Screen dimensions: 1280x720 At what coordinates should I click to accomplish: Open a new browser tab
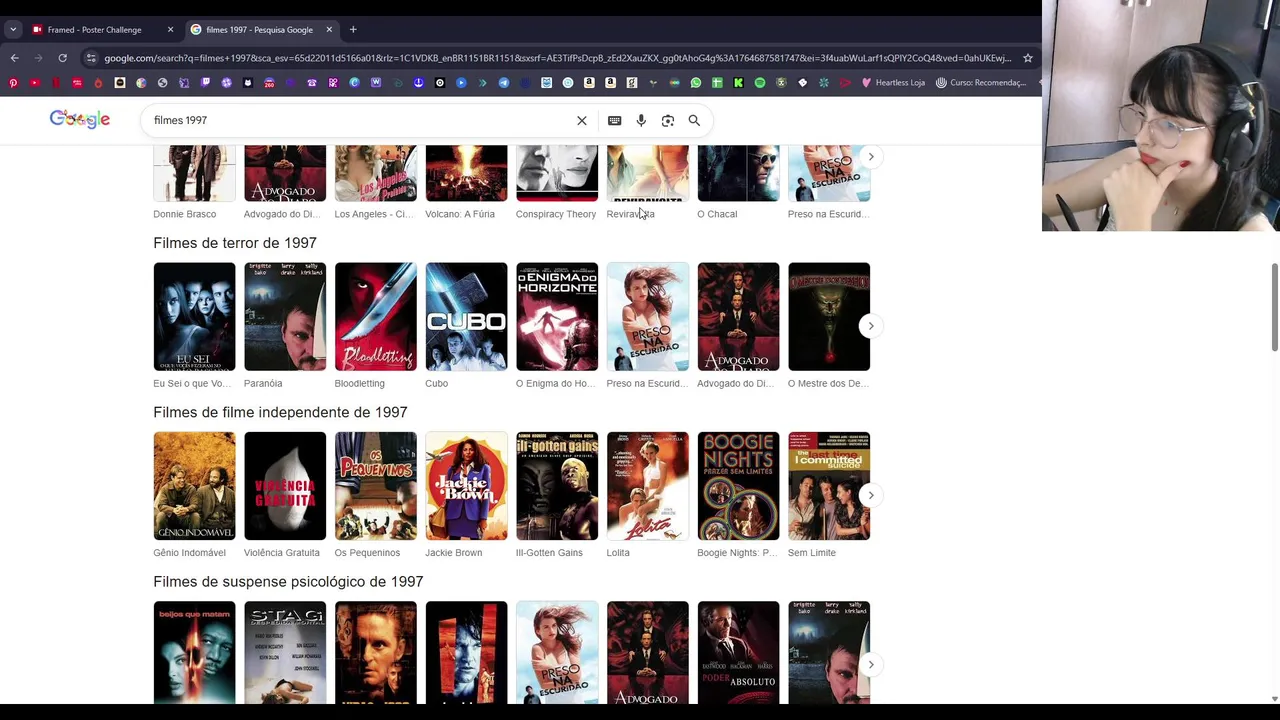pos(353,29)
